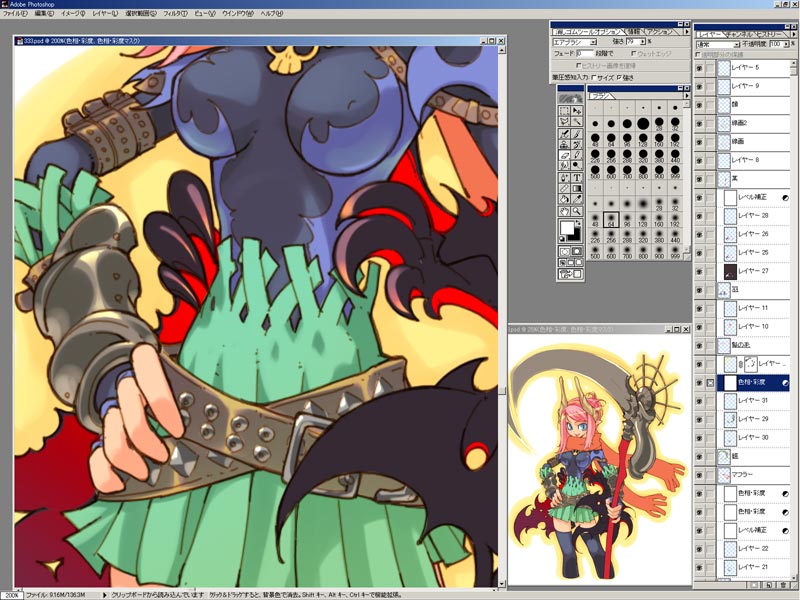The width and height of the screenshot is (800, 600).
Task: Toggle サイズ pressure checkbox
Action: (594, 78)
